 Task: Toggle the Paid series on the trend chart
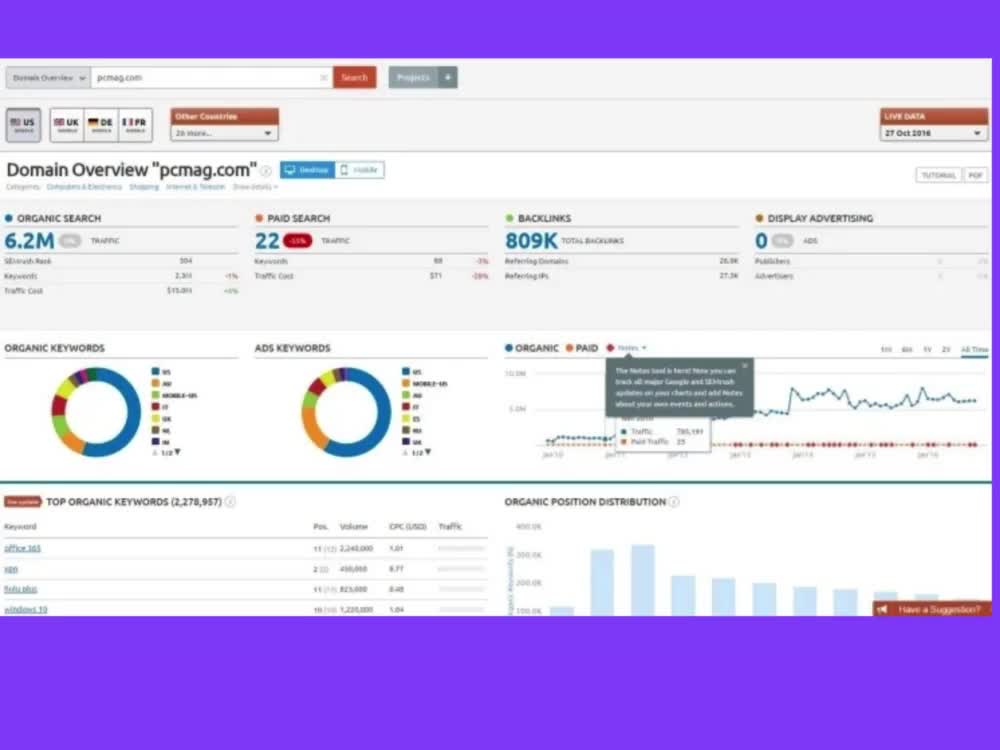pyautogui.click(x=582, y=348)
